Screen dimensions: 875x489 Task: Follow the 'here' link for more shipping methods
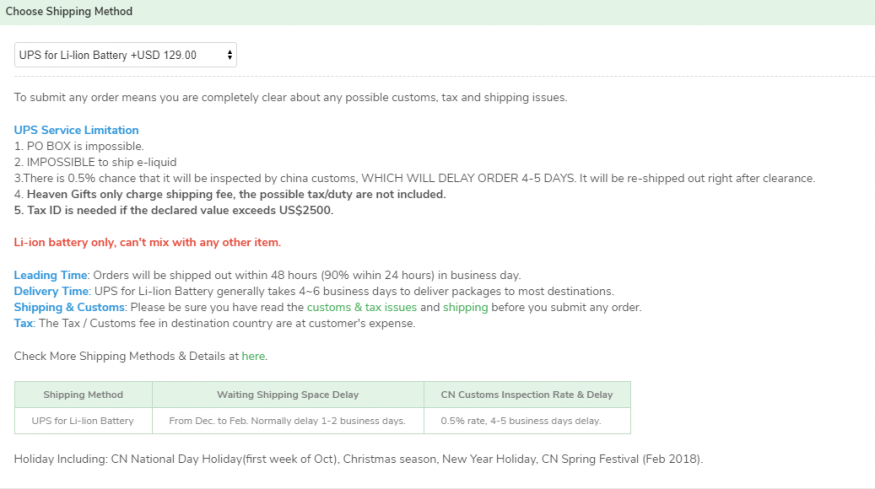(253, 356)
